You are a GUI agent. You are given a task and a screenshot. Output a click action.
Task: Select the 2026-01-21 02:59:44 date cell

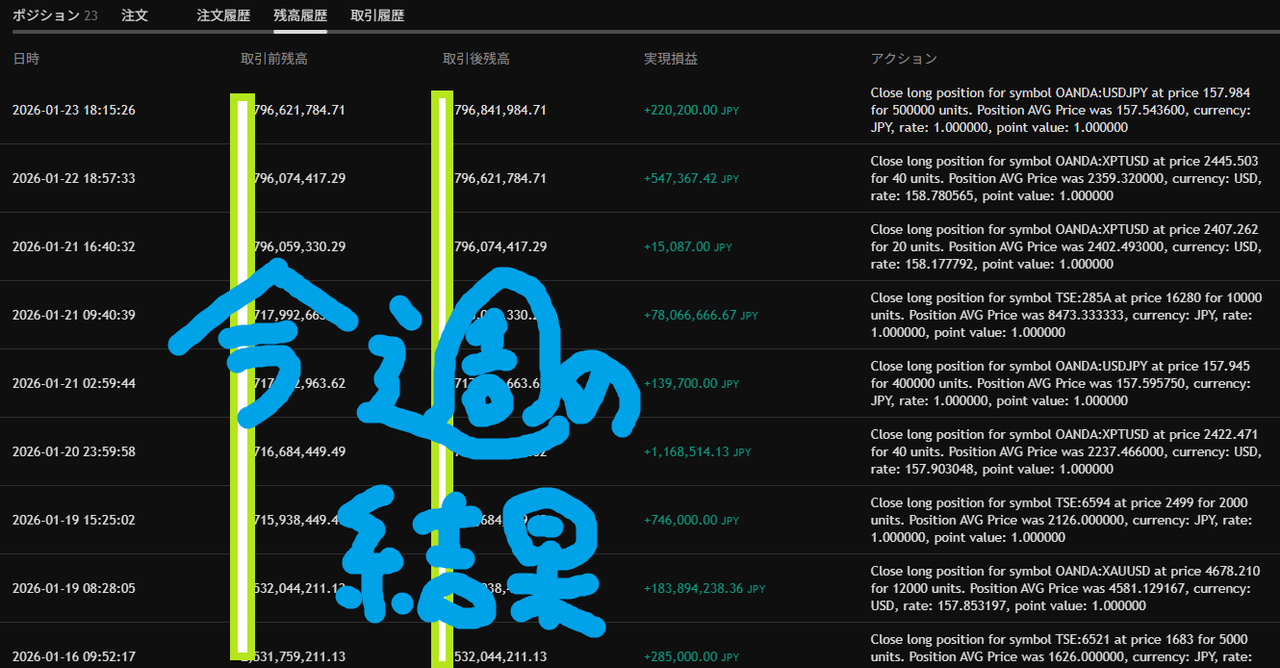[73, 383]
